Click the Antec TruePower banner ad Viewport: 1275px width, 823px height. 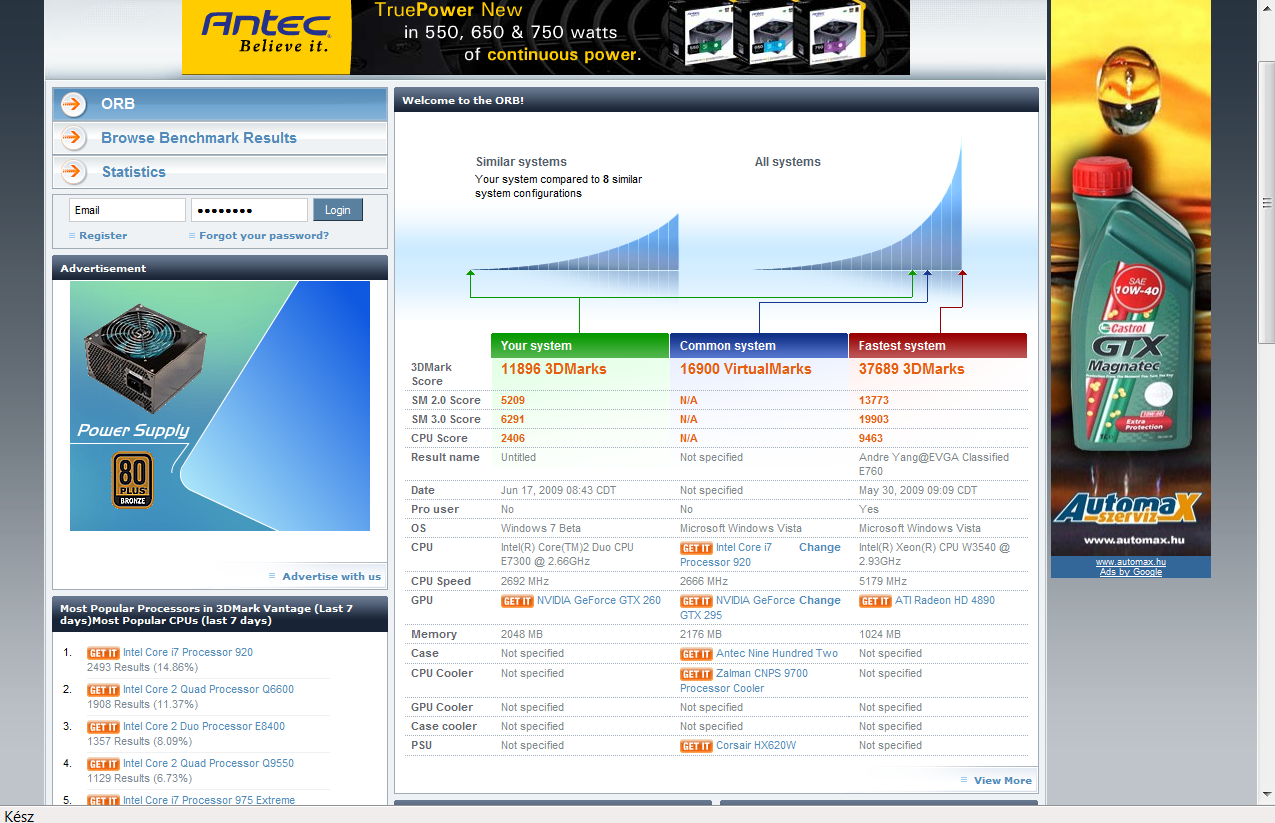click(x=546, y=37)
